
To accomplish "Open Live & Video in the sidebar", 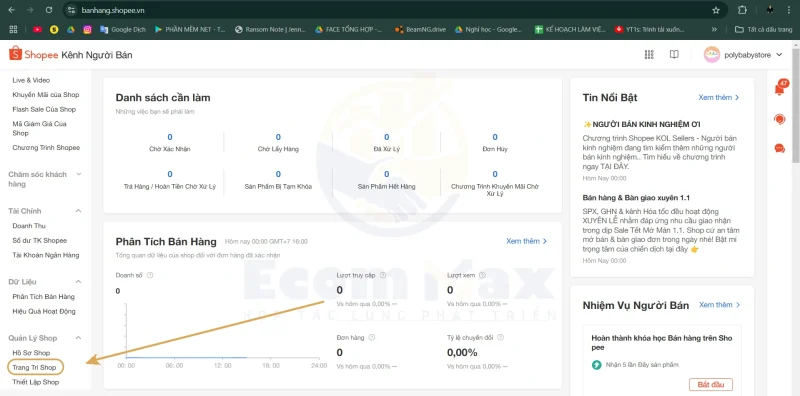I will 31,80.
